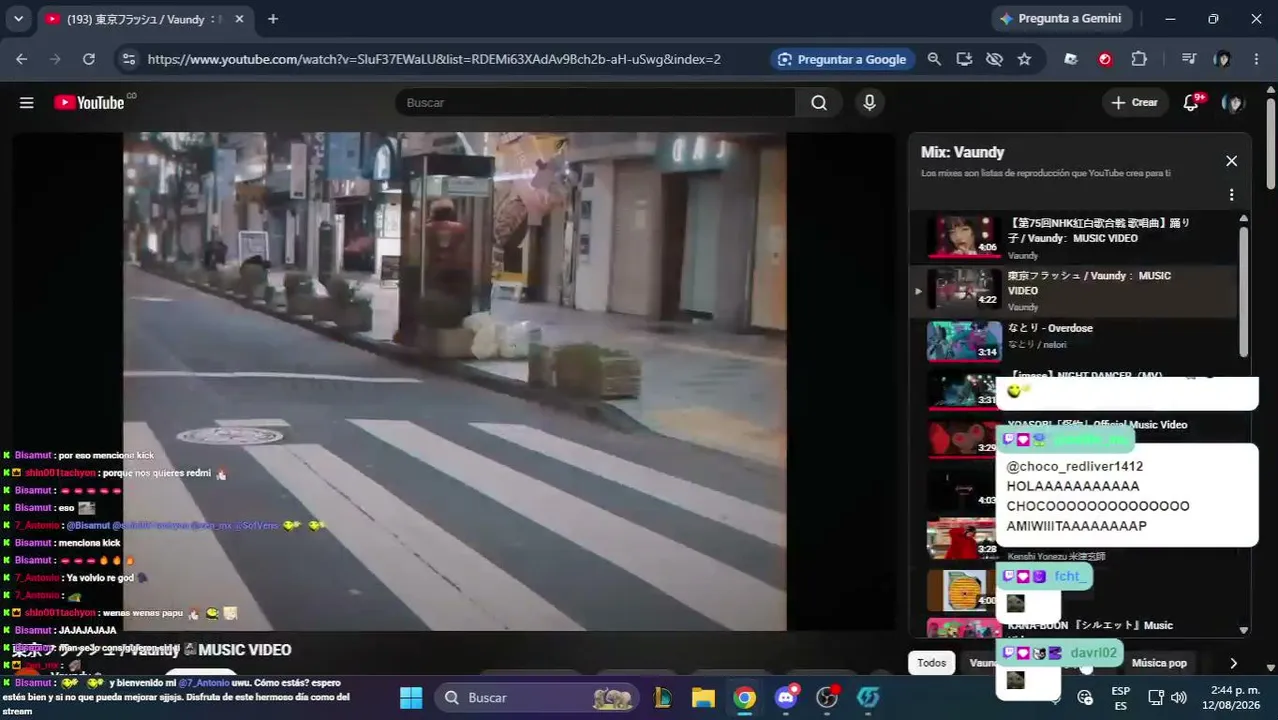This screenshot has width=1278, height=720.
Task: Reload the current page
Action: (89, 59)
